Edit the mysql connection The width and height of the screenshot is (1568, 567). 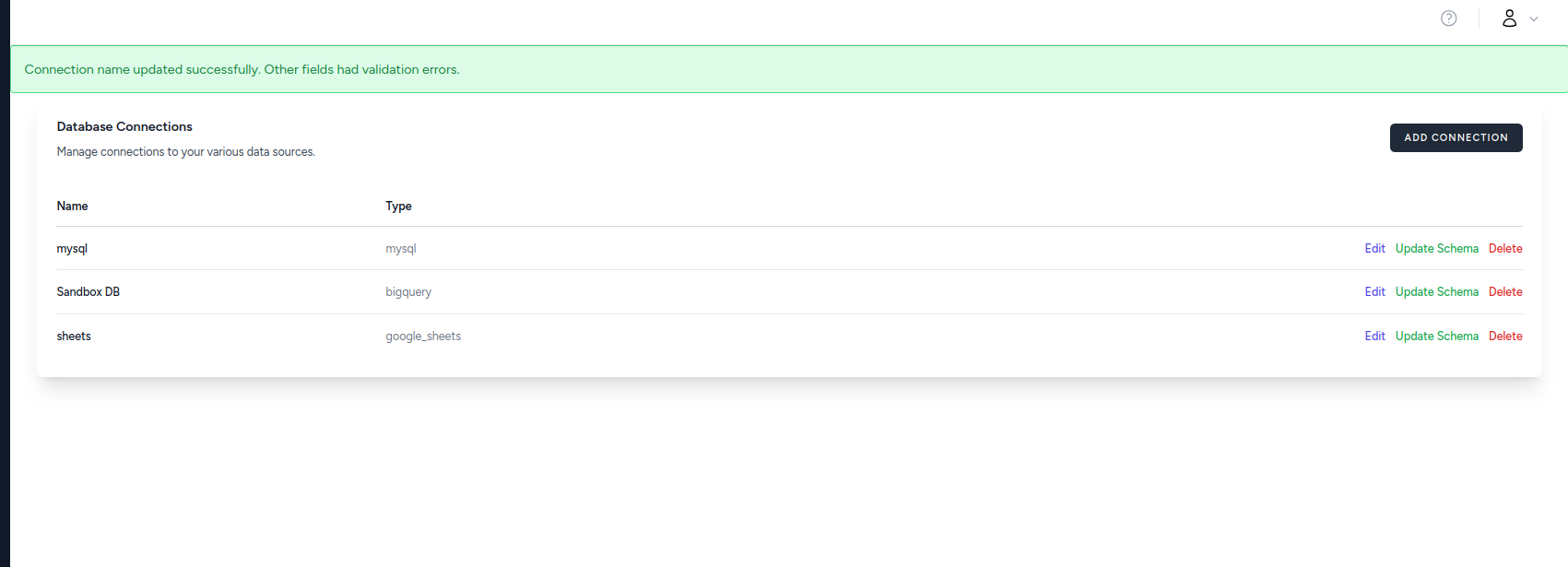(x=1374, y=249)
